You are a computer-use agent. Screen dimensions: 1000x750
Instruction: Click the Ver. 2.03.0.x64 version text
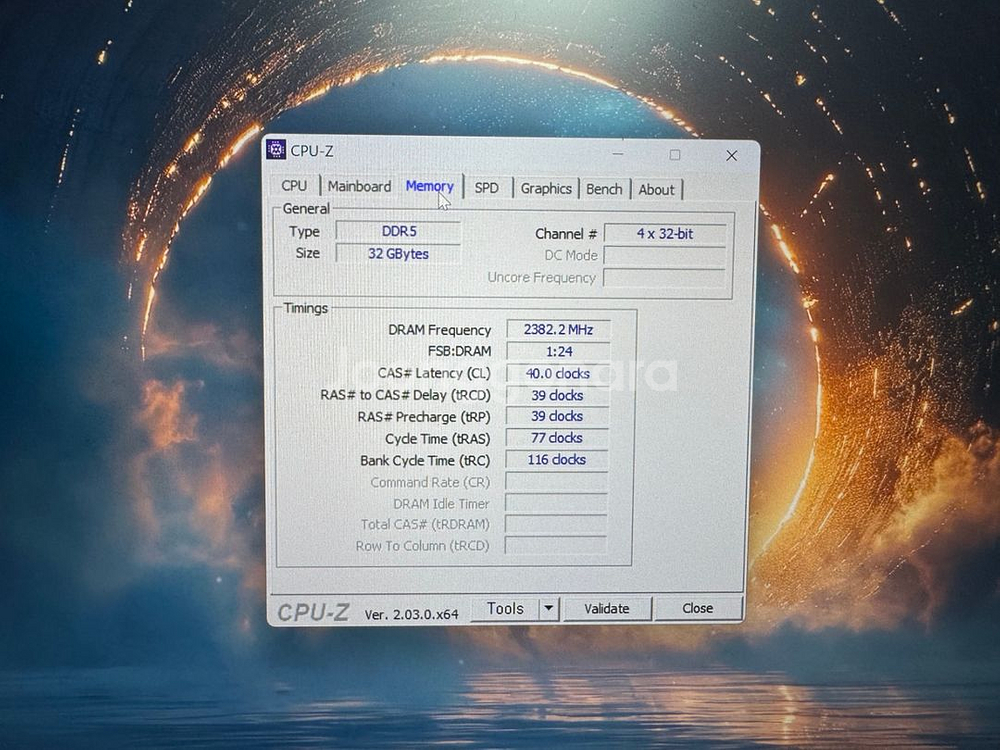click(411, 614)
